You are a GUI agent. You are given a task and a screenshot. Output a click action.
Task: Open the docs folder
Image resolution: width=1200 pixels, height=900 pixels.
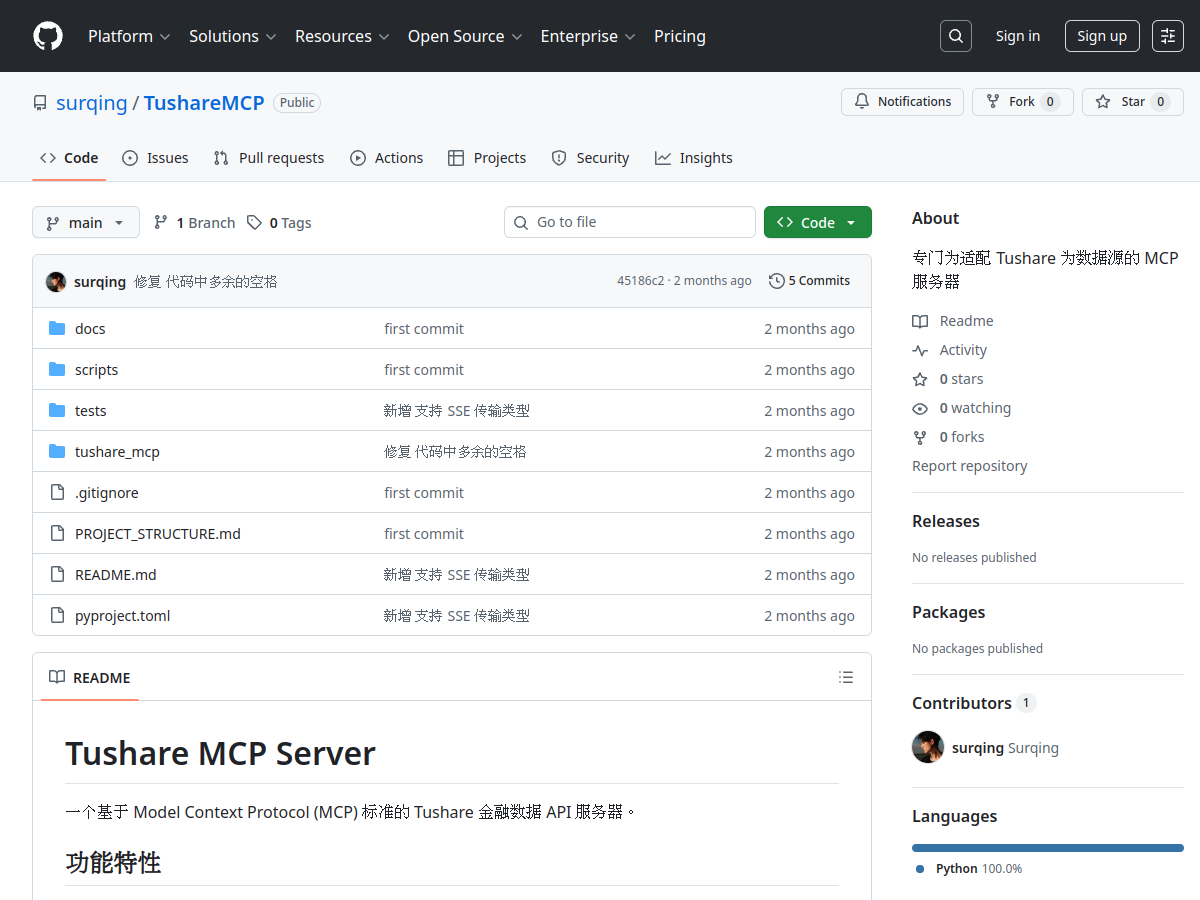coord(90,329)
